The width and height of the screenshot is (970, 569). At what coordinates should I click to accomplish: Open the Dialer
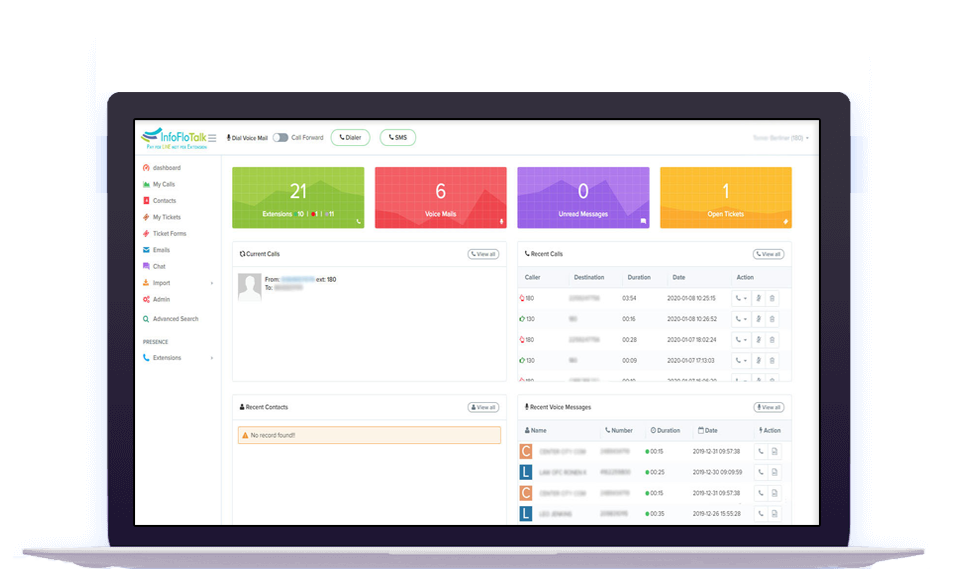point(350,137)
